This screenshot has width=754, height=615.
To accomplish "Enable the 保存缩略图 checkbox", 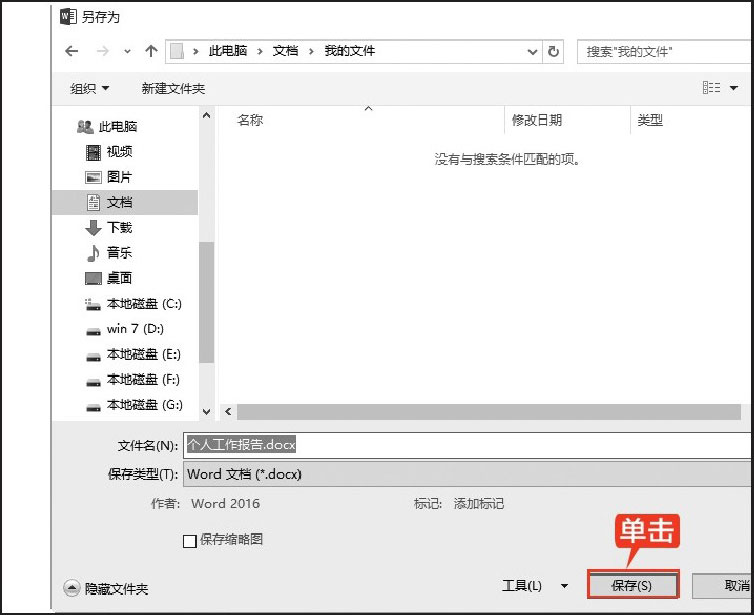I will [x=190, y=541].
